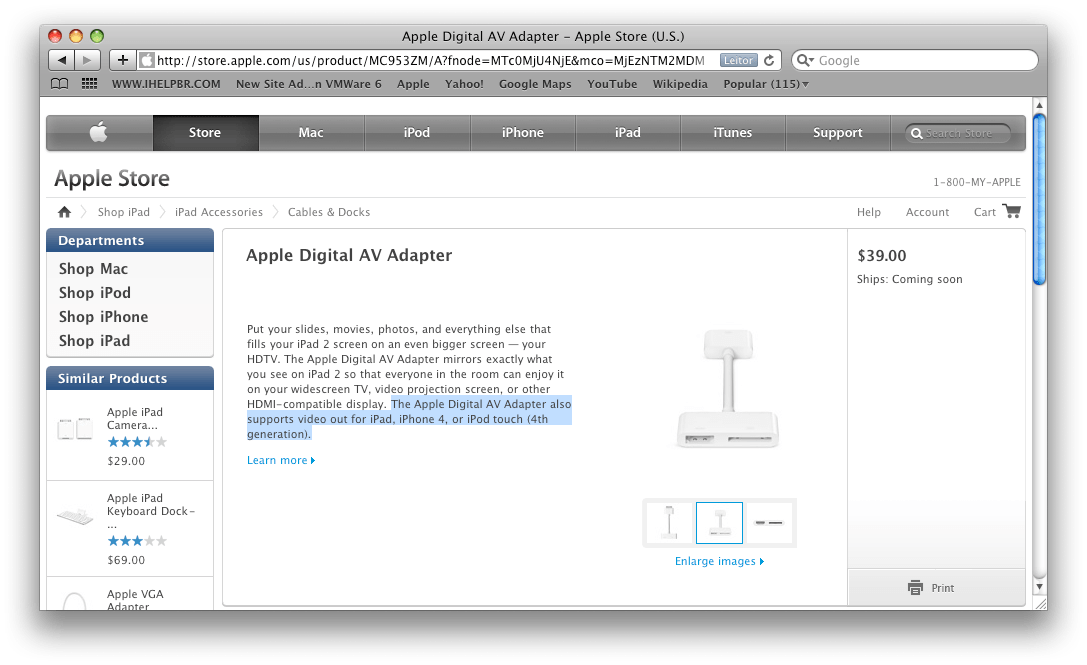Click the $39.00 price text
Viewport: 1087px width, 665px height.
pos(882,256)
